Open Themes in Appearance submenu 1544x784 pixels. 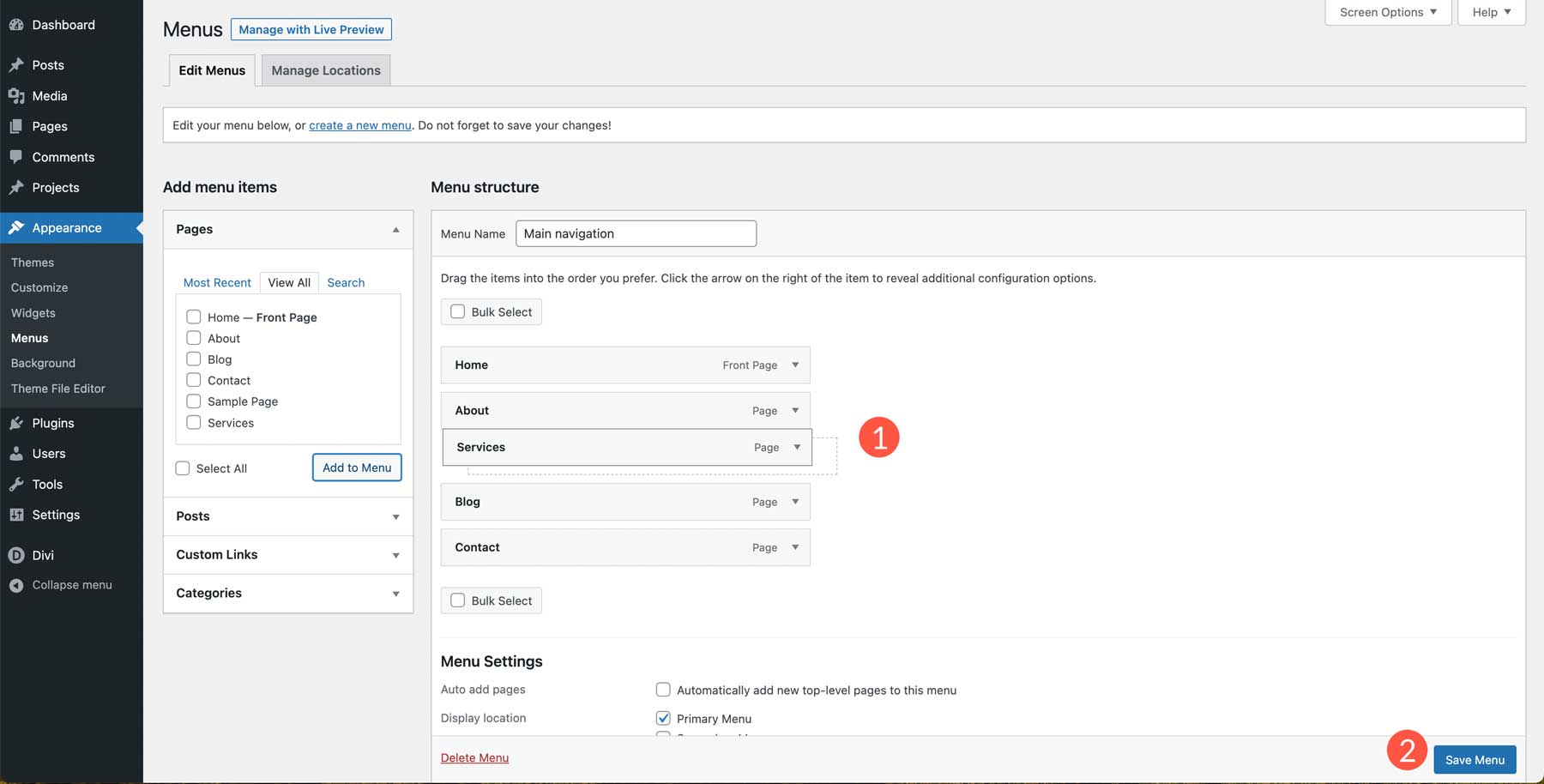click(33, 262)
